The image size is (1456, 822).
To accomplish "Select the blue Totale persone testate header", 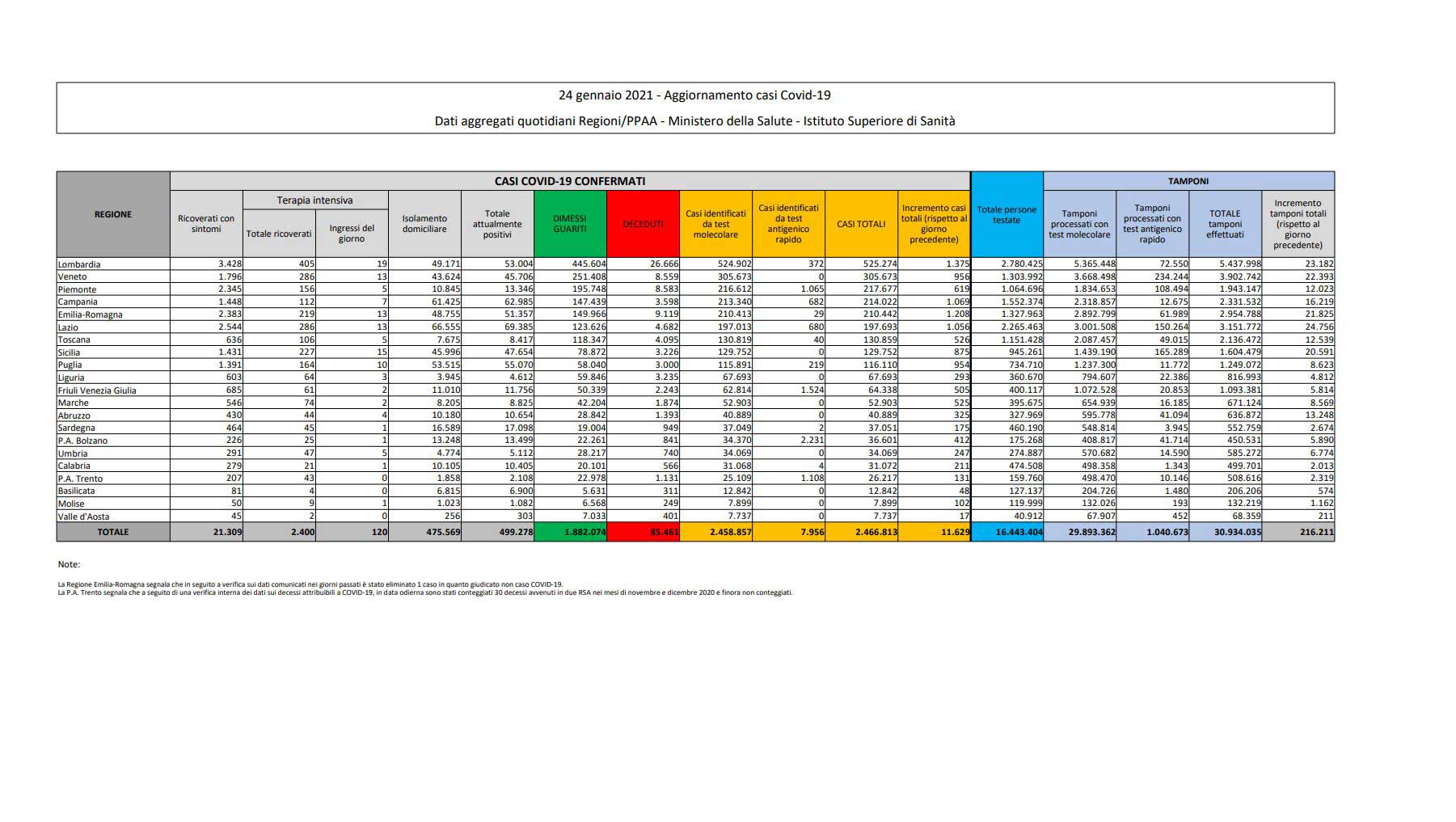I will click(1007, 215).
